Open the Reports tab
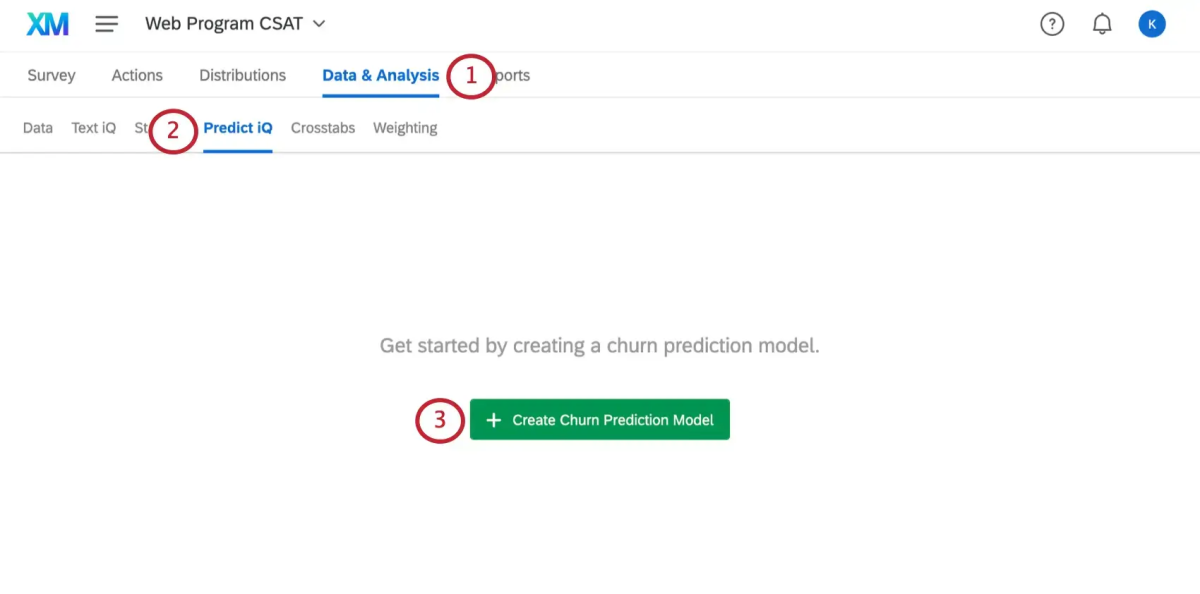 pyautogui.click(x=512, y=74)
